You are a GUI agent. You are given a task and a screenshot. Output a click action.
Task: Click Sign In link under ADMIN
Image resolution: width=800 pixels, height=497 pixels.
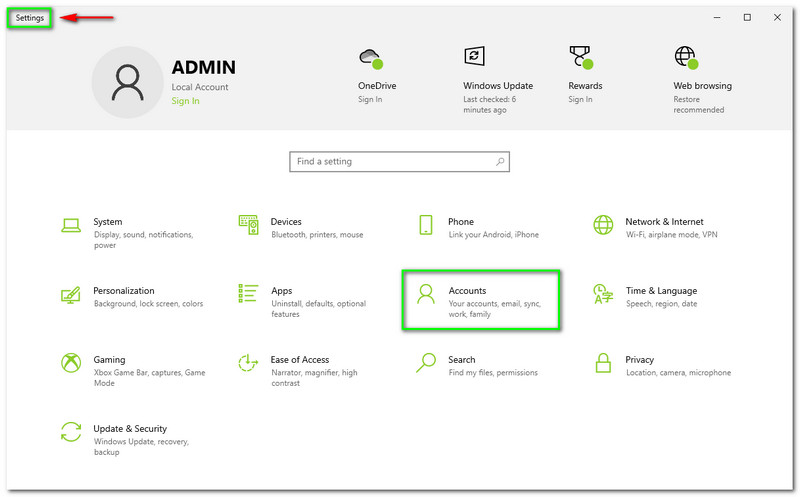[x=185, y=101]
